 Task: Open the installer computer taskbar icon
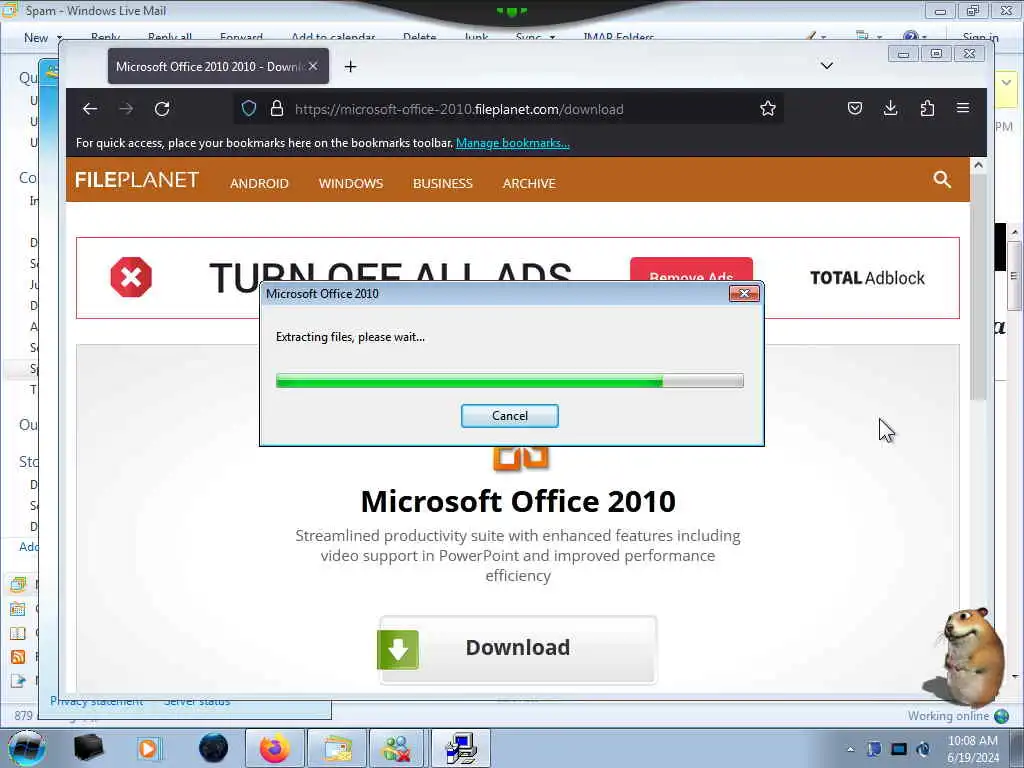coord(460,748)
